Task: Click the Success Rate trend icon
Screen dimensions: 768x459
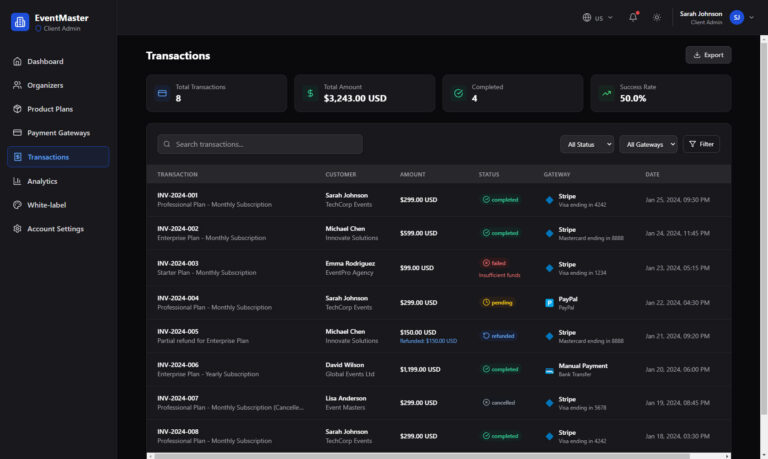Action: pos(606,93)
